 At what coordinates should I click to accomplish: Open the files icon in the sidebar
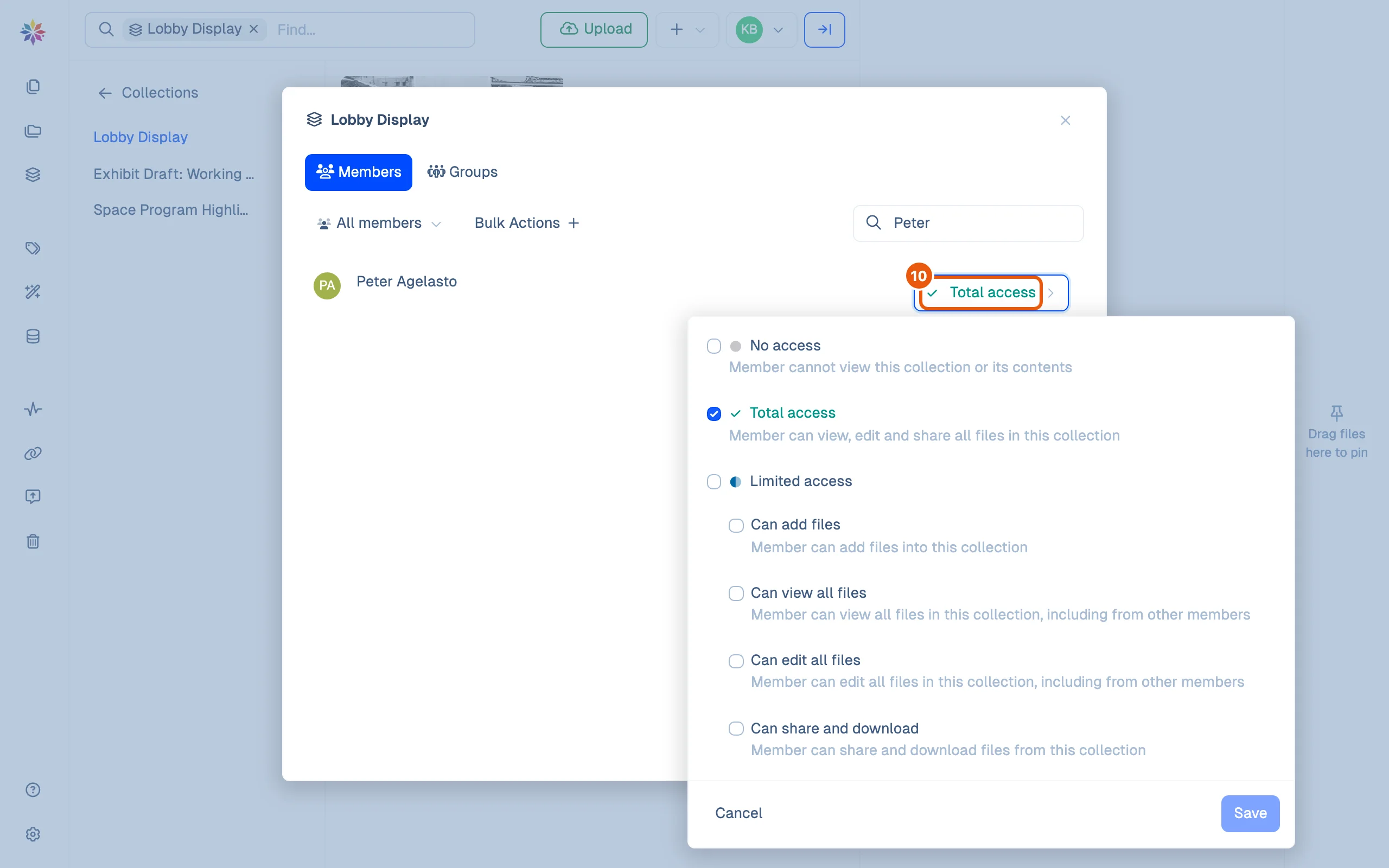33,87
